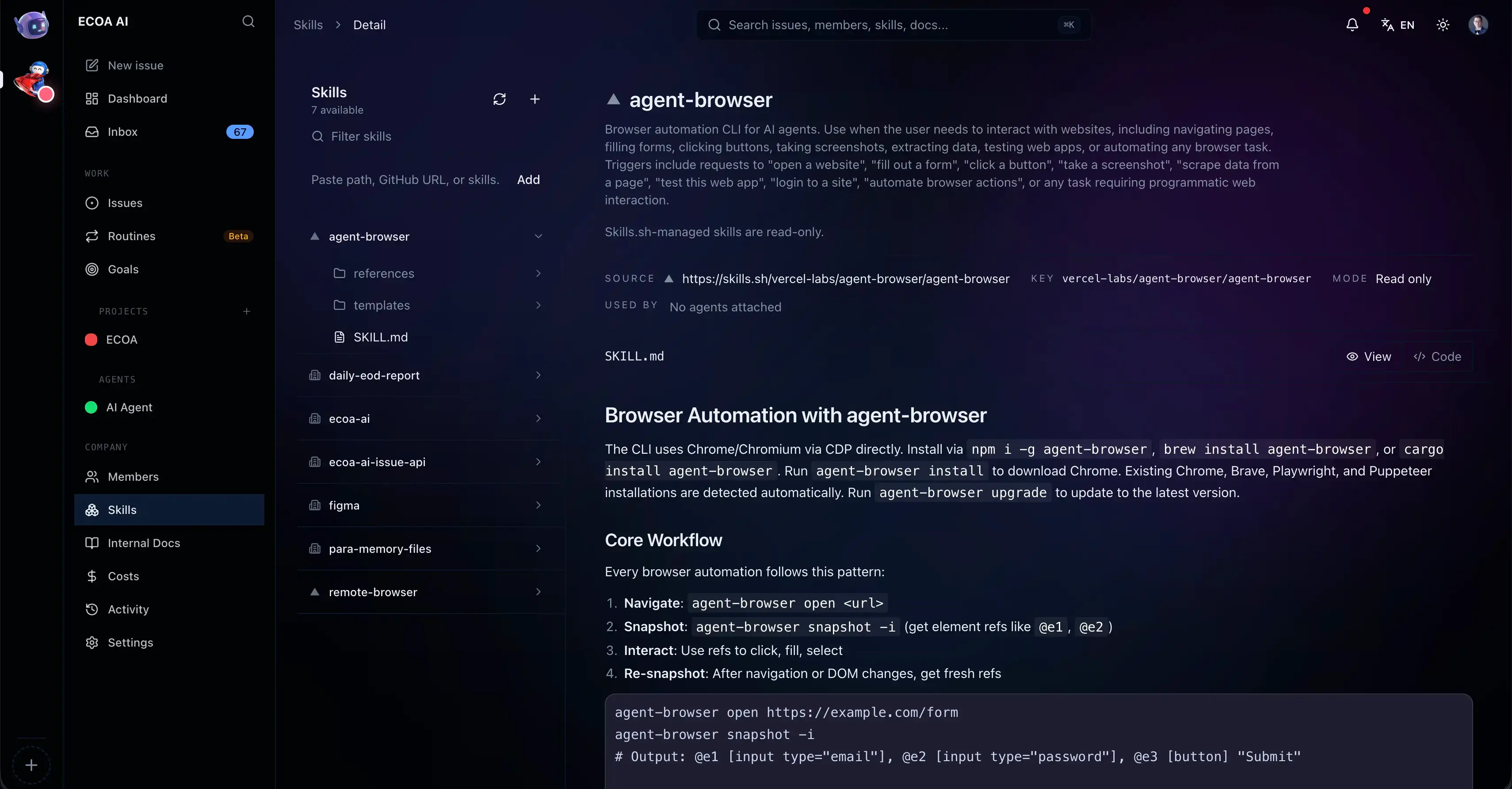1512x789 pixels.
Task: Select the para-memory-files skill name
Action: (380, 548)
